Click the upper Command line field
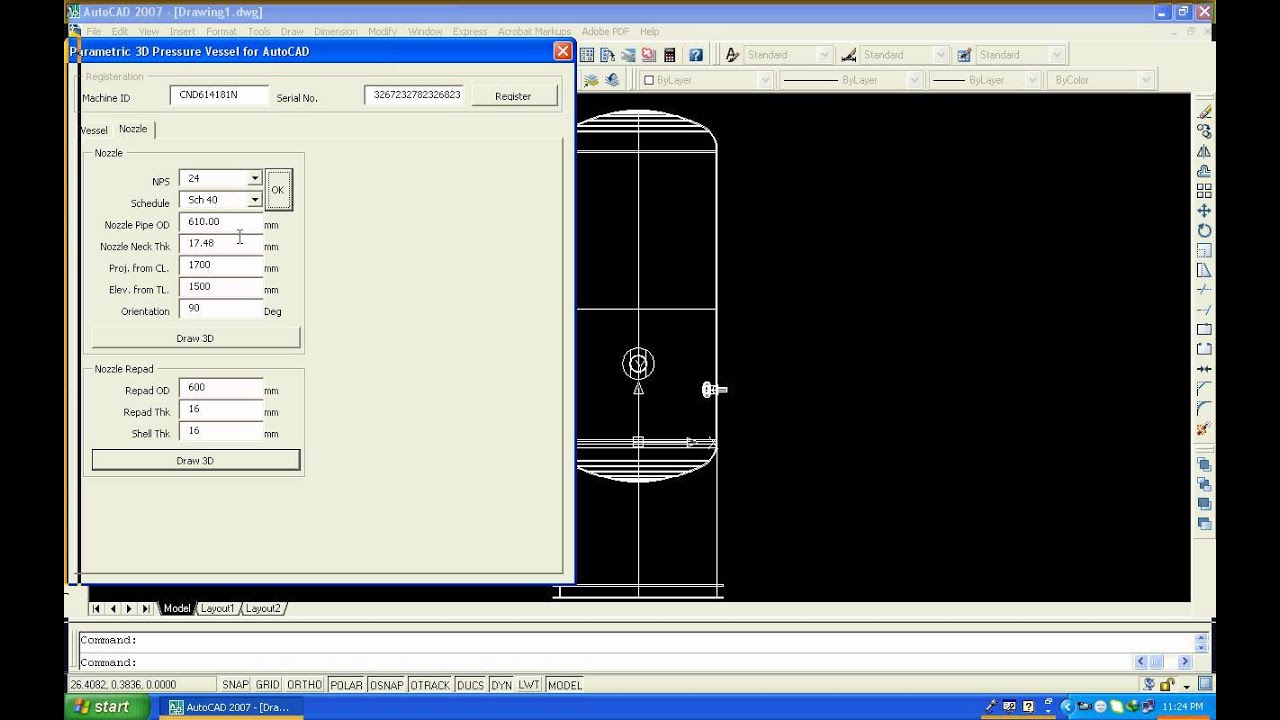1280x720 pixels. click(634, 640)
